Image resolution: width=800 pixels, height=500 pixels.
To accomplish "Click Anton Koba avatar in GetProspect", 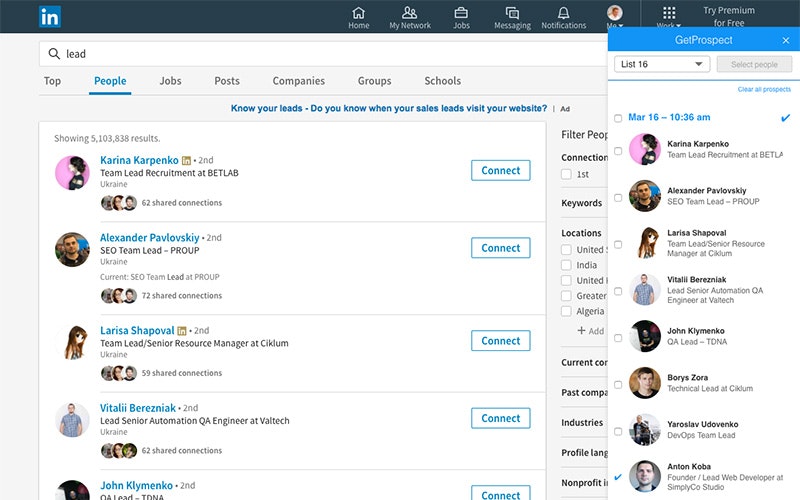I will coord(645,476).
